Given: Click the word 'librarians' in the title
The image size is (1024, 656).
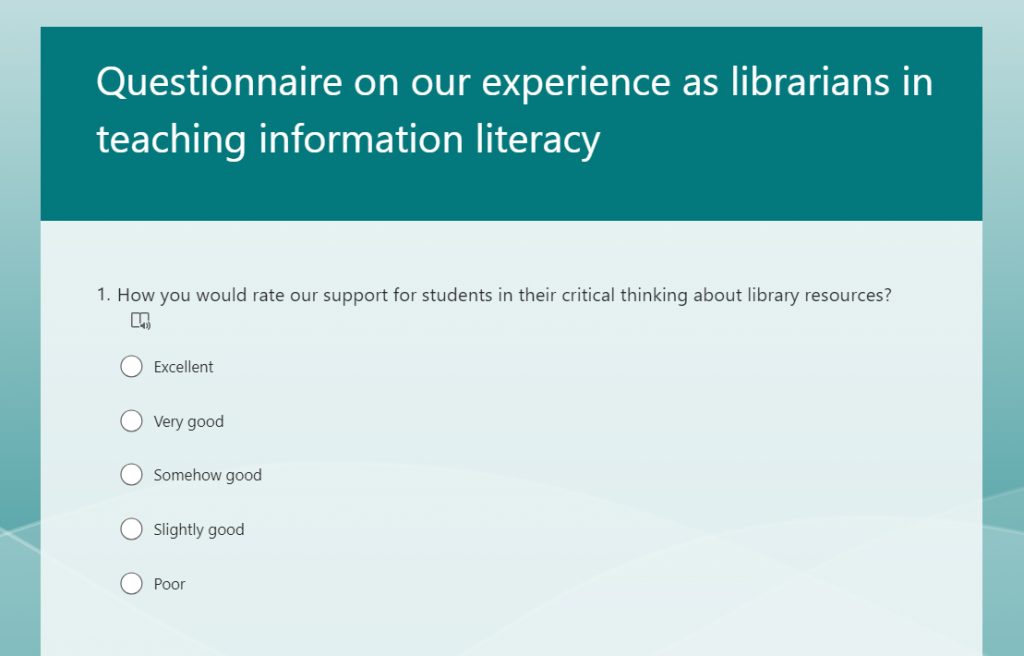Looking at the screenshot, I should click(x=810, y=82).
